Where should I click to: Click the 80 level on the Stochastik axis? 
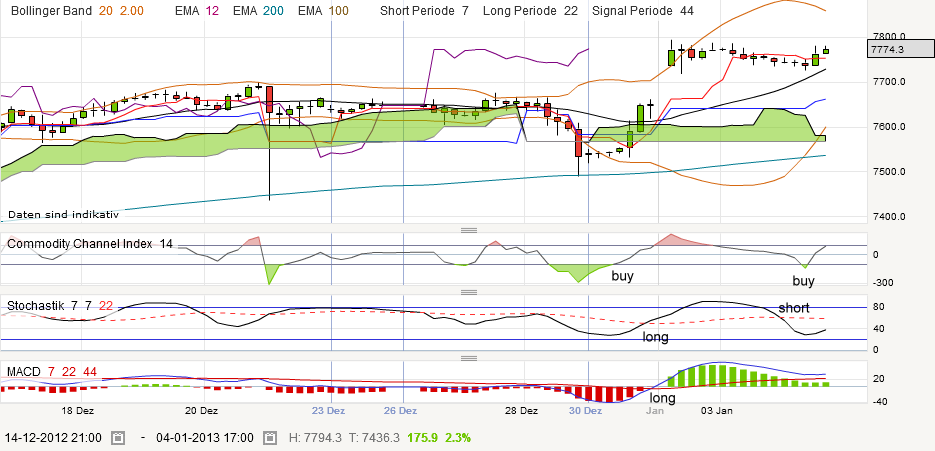click(878, 307)
